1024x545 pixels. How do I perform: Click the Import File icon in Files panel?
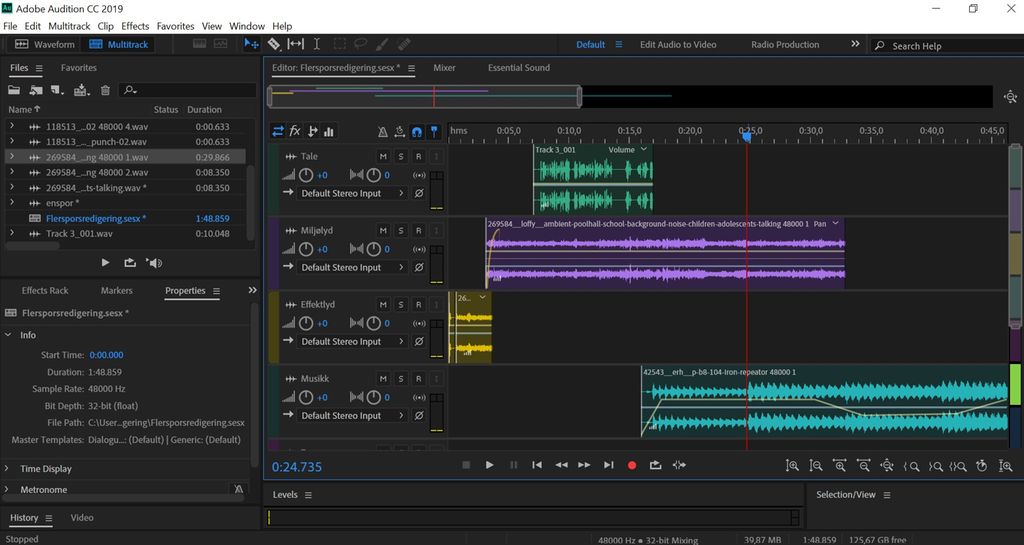click(36, 90)
